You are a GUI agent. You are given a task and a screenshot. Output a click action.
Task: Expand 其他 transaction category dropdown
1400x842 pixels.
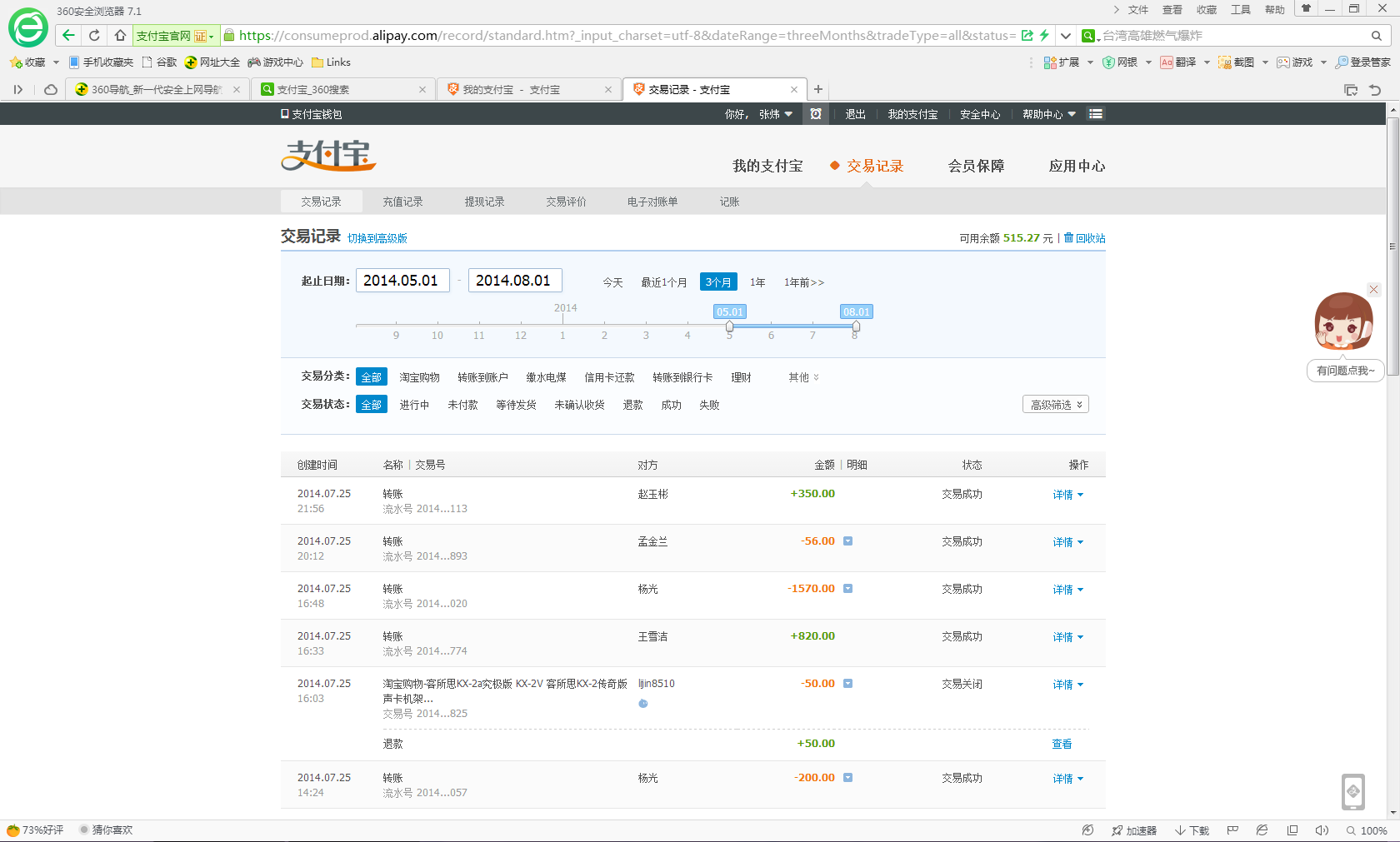click(x=803, y=377)
